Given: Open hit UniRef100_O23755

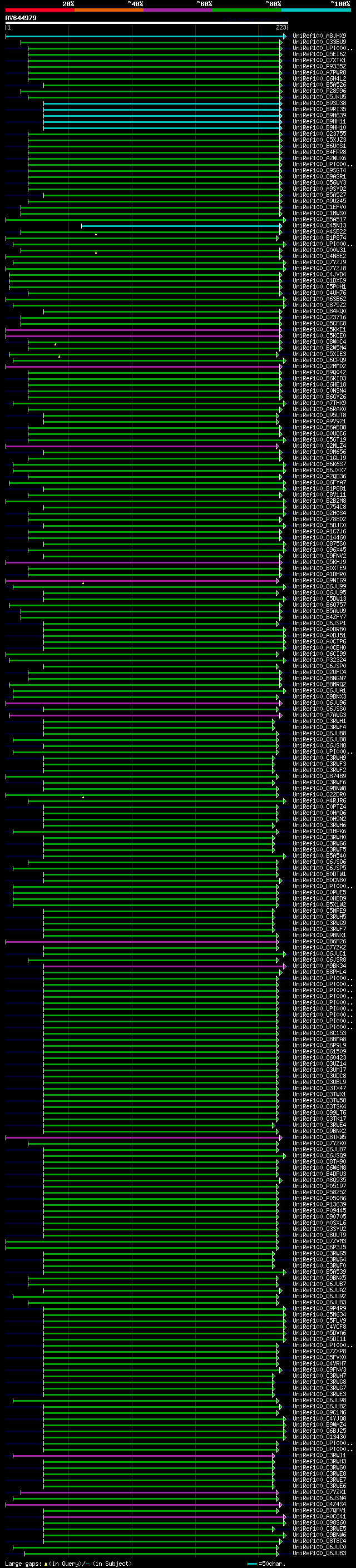Looking at the screenshot, I should click(x=319, y=134).
